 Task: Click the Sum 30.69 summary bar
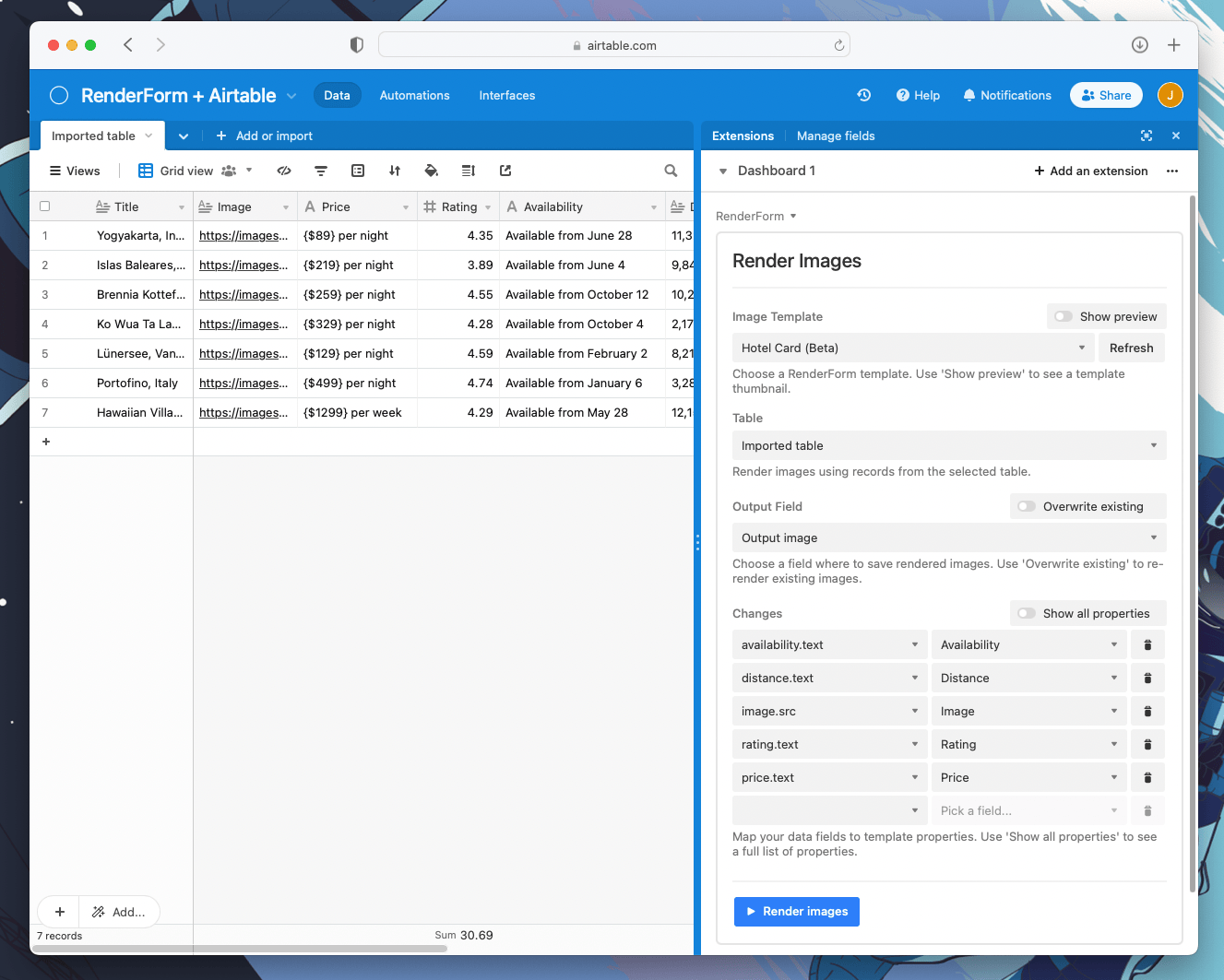pos(464,935)
